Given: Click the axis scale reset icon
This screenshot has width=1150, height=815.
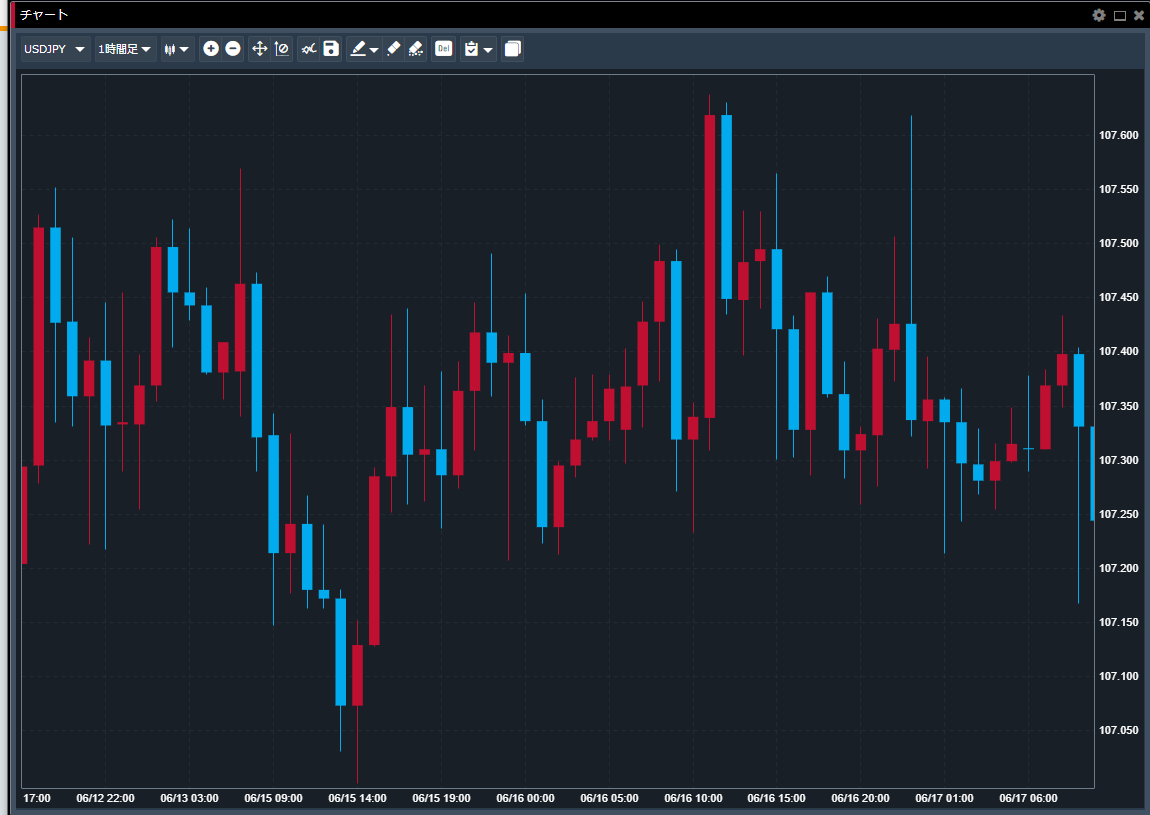Looking at the screenshot, I should [282, 48].
